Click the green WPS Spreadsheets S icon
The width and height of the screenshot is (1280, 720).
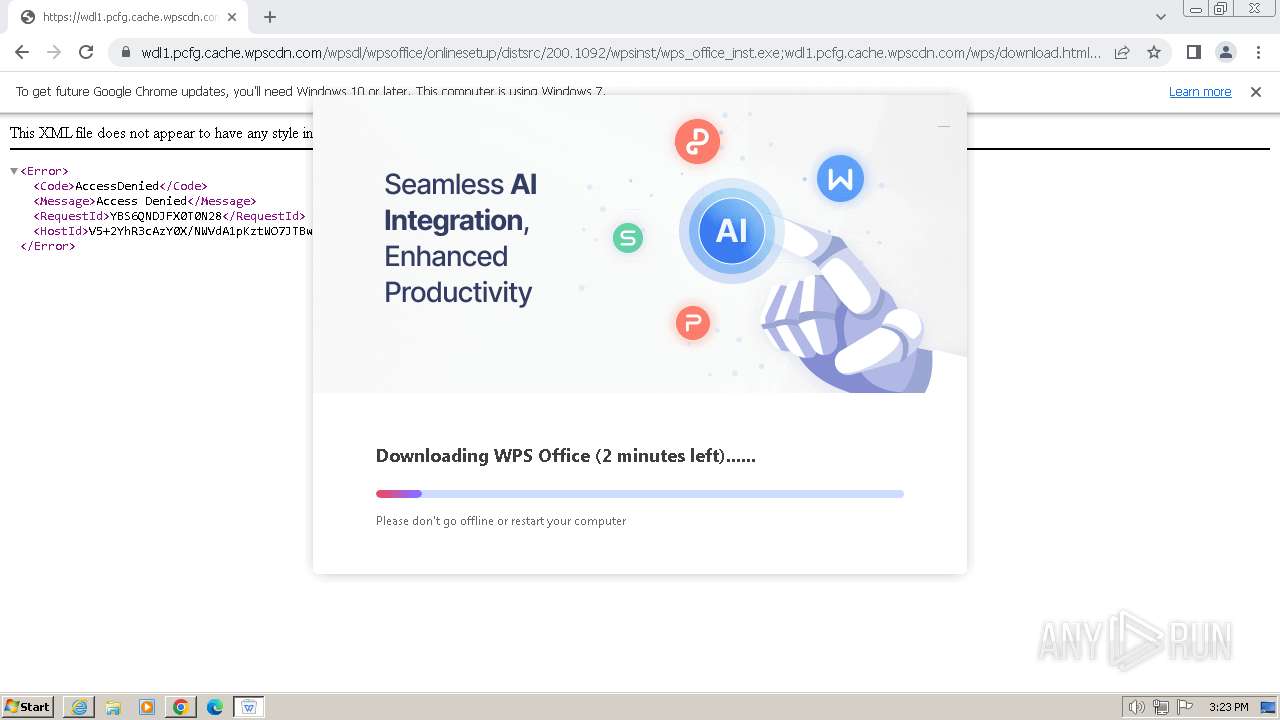tap(628, 238)
